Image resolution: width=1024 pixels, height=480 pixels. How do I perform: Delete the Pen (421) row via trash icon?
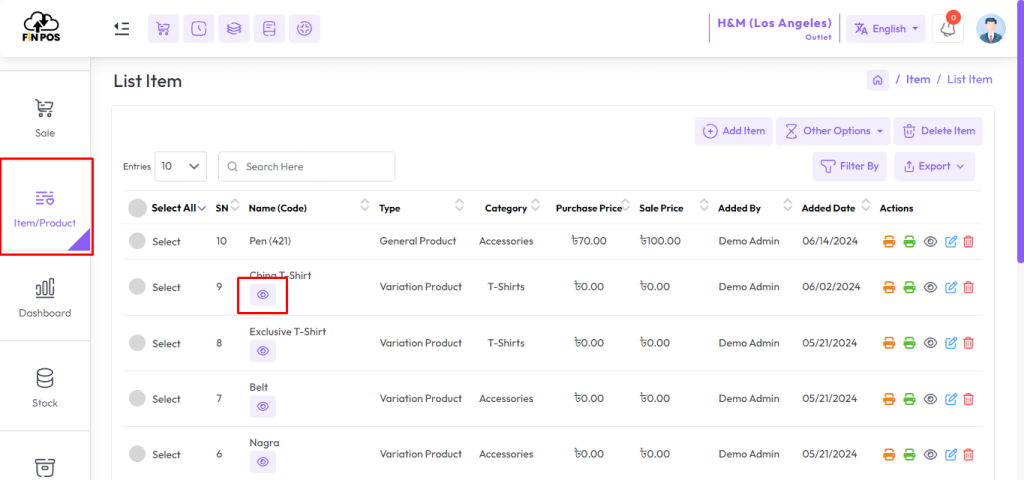[x=968, y=242]
